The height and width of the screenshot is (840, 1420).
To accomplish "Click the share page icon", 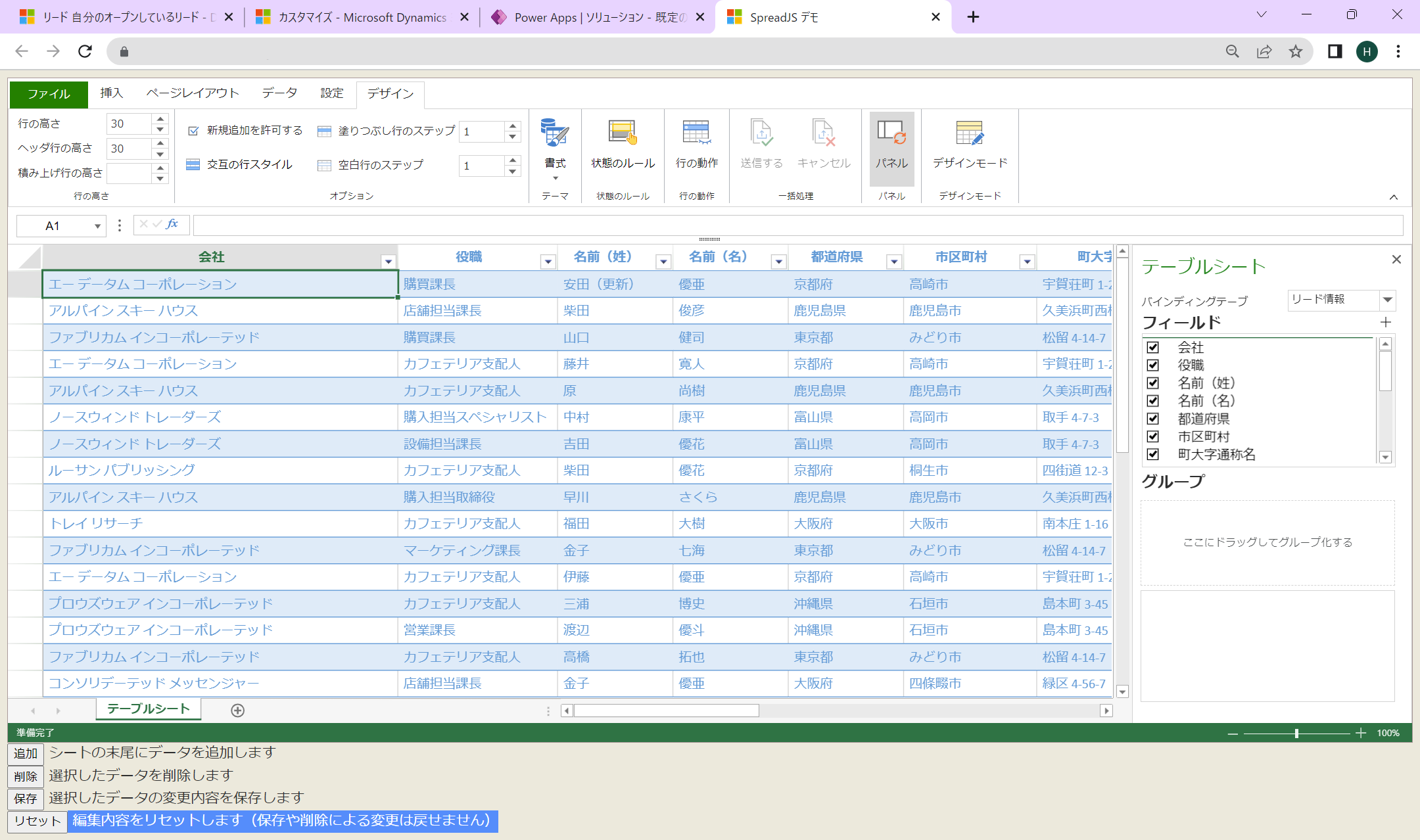I will [x=1264, y=51].
